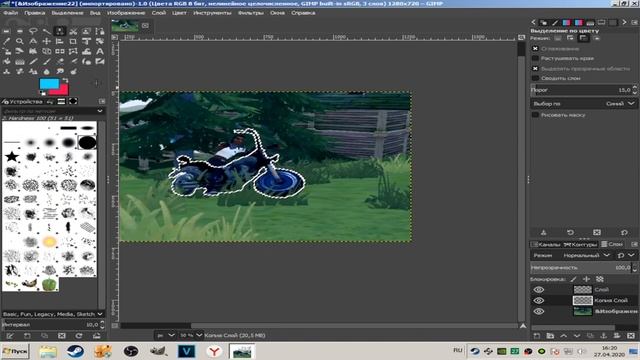This screenshot has width=640, height=360.
Task: Switch to the Контуры tab
Action: coord(580,244)
